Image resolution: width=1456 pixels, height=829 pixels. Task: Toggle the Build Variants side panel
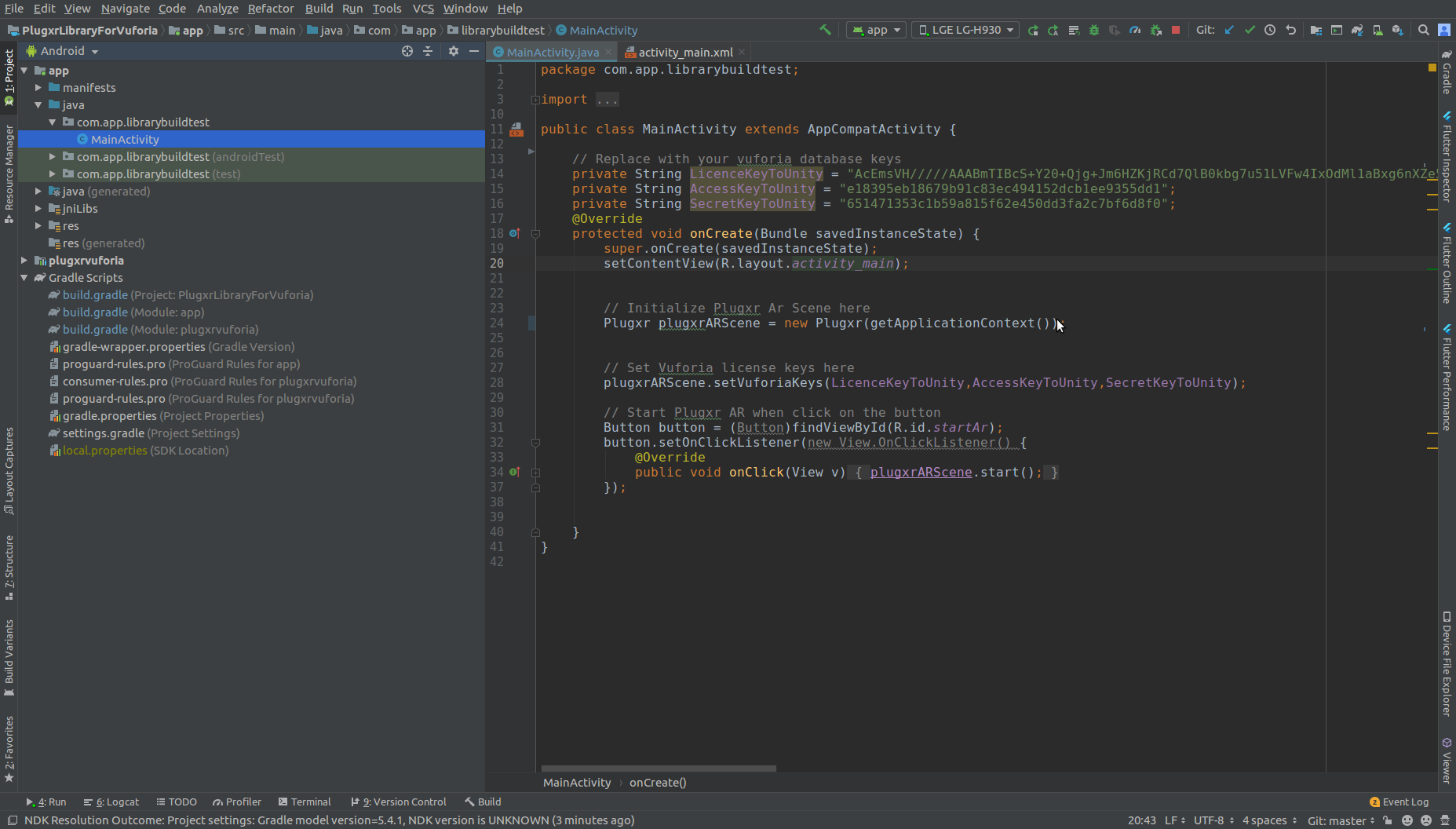pos(9,657)
